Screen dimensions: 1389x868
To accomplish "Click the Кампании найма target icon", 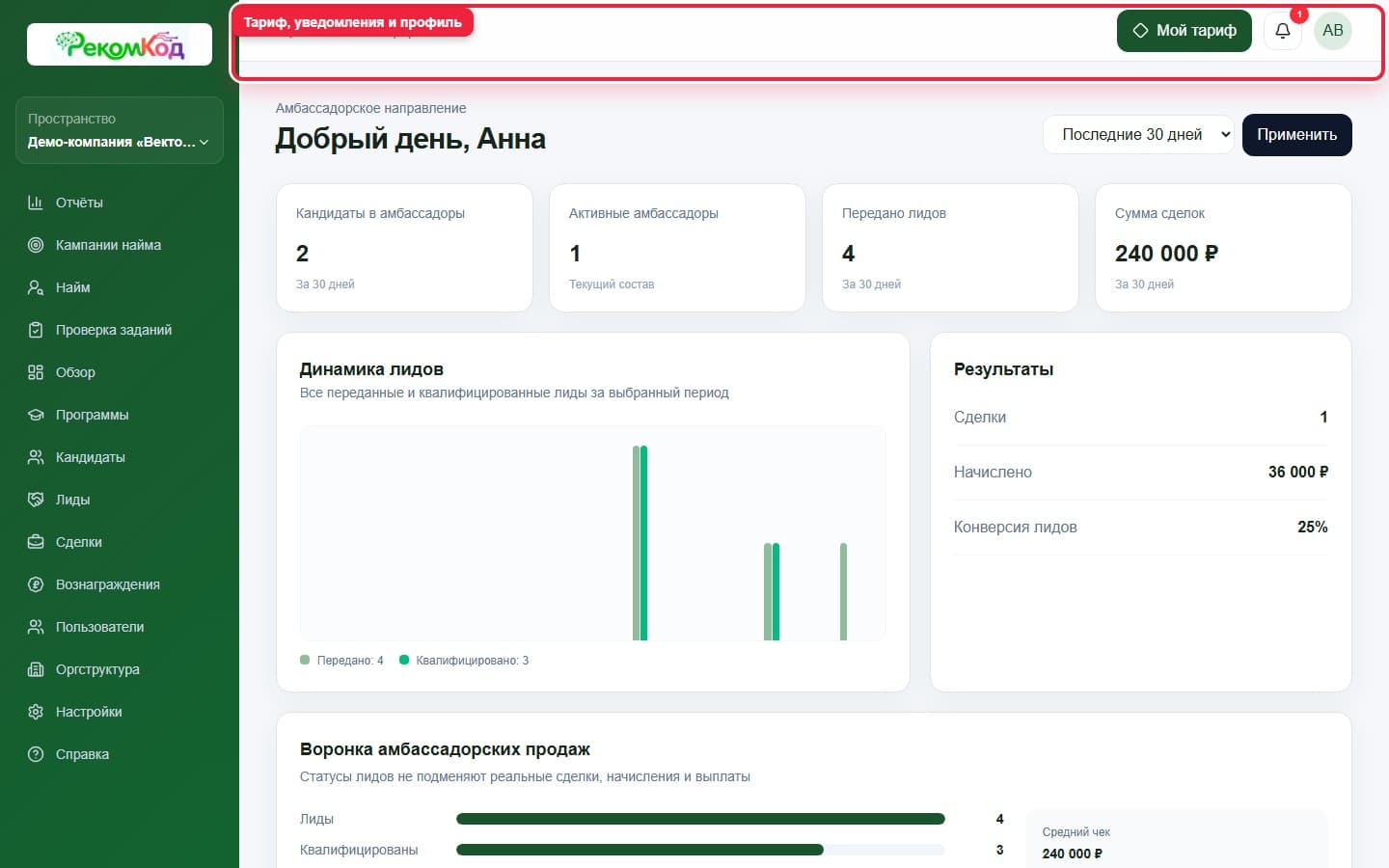I will [36, 245].
